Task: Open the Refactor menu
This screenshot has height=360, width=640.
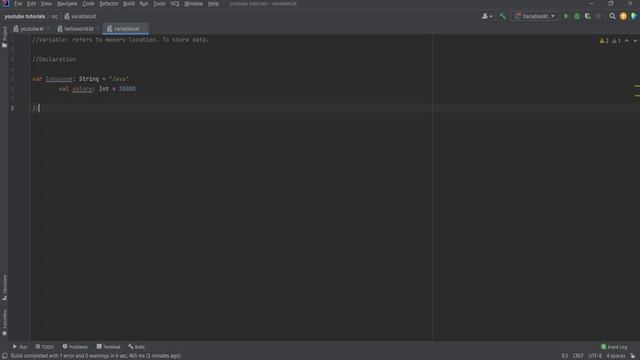Action: (x=109, y=4)
